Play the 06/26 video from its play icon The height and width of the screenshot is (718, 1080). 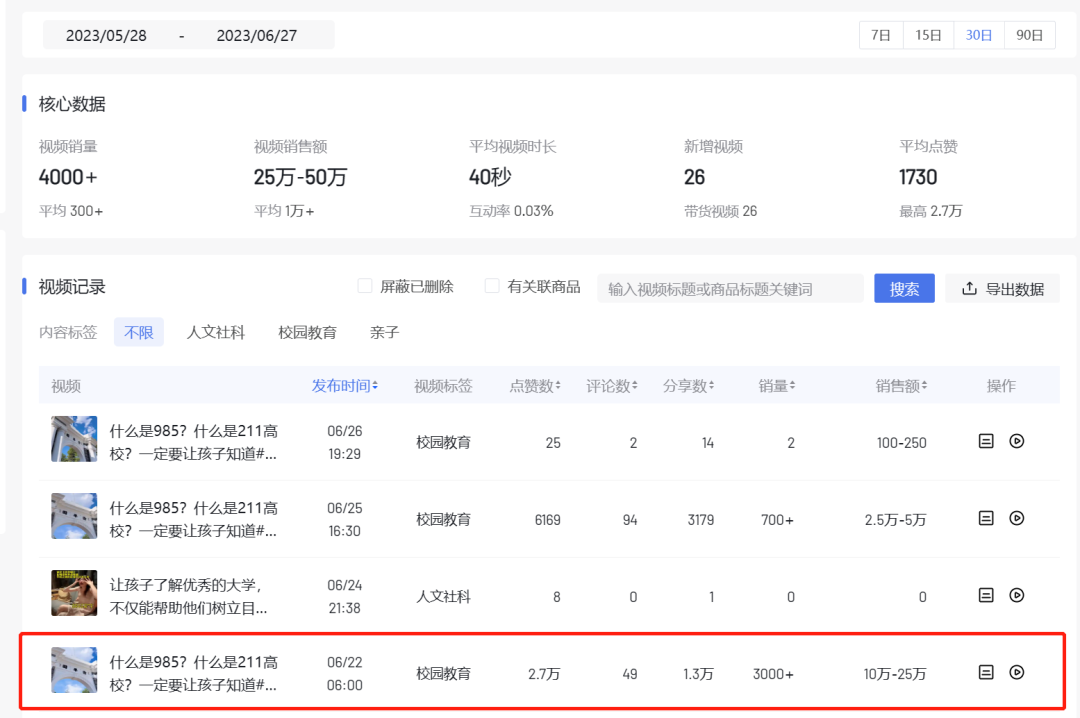[1017, 440]
